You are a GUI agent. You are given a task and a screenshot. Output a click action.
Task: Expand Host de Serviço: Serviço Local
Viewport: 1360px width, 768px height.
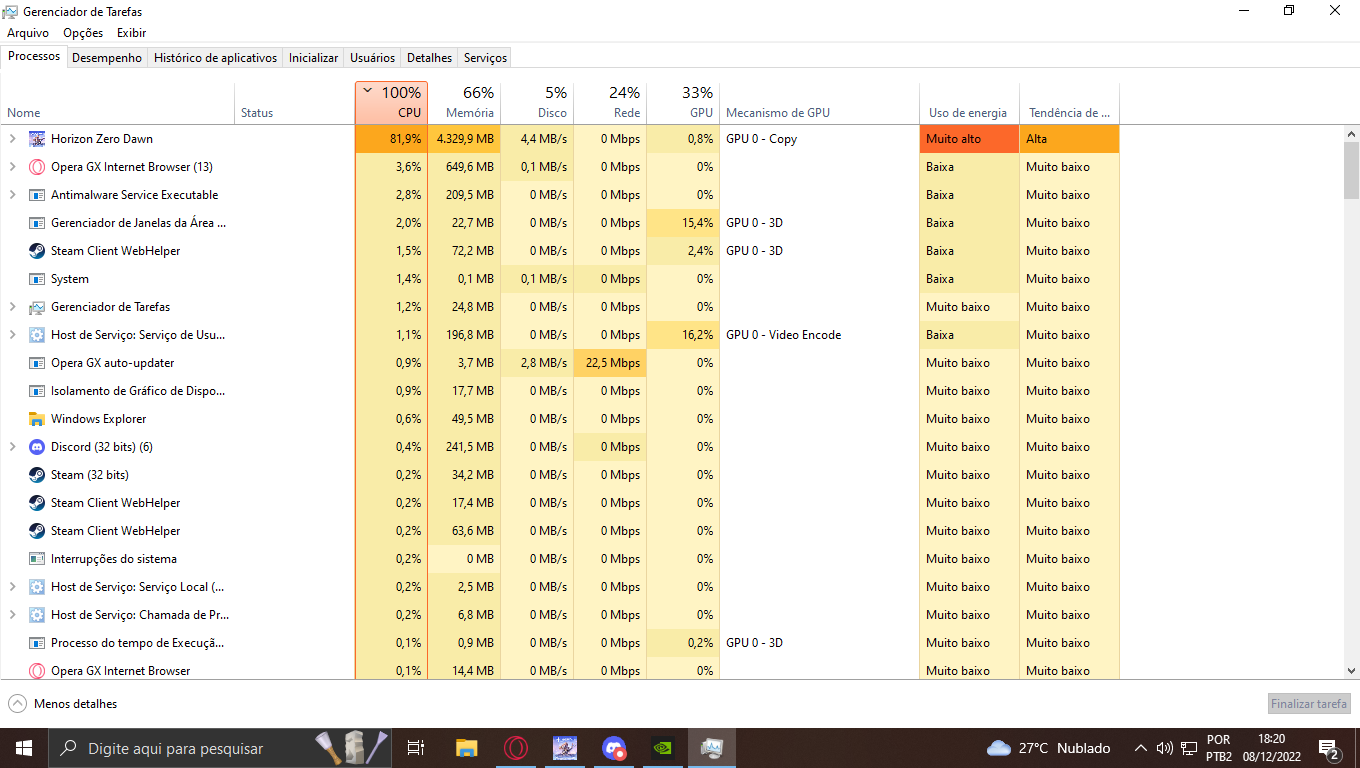[x=13, y=587]
